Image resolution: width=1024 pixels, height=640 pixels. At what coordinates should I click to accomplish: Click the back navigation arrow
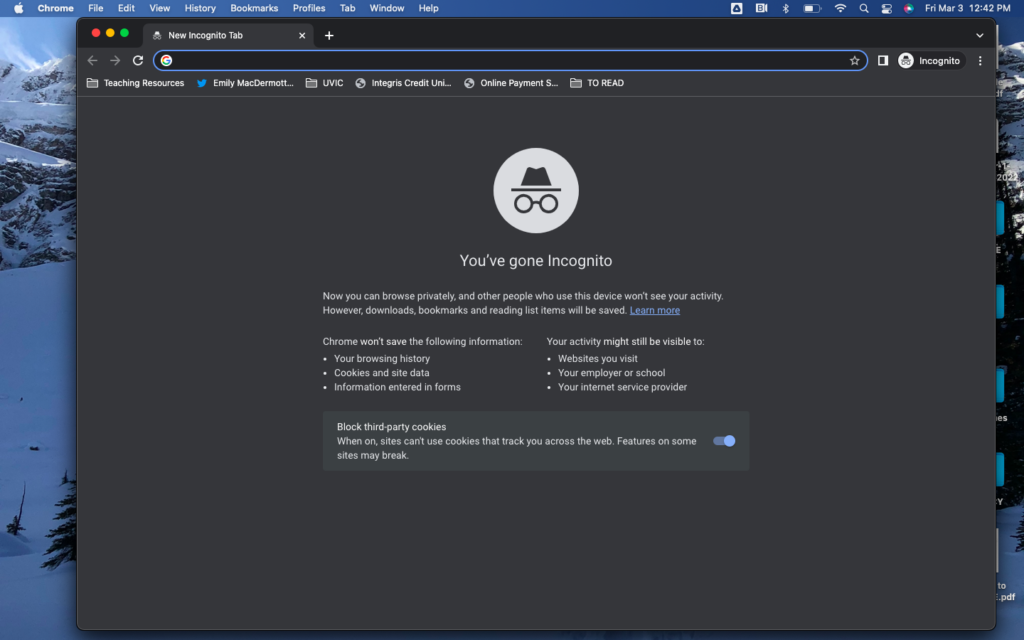(92, 61)
